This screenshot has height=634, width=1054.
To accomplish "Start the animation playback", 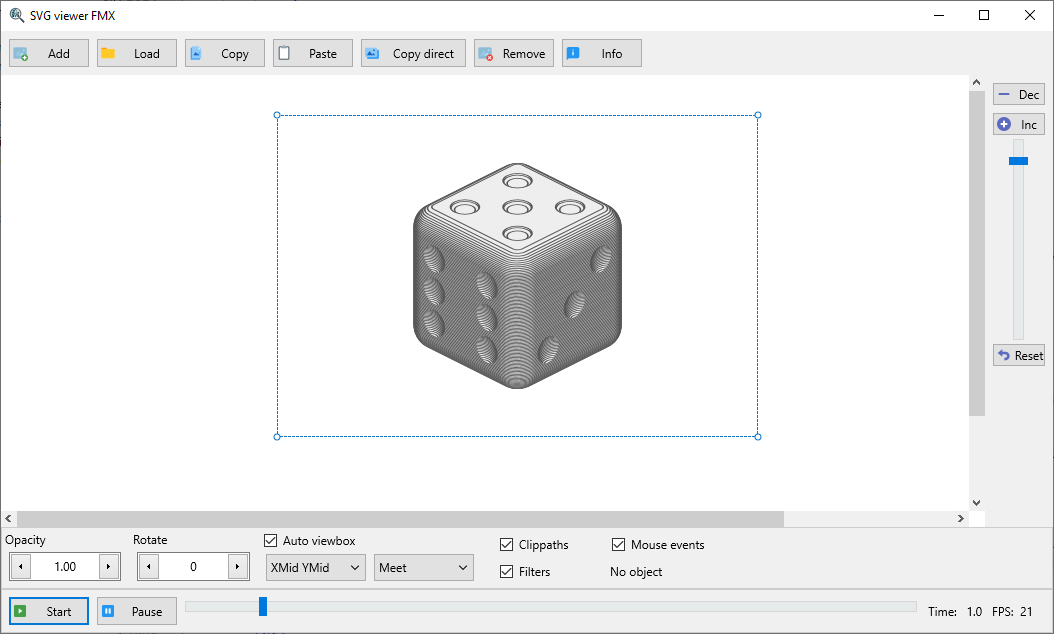I will 49,611.
